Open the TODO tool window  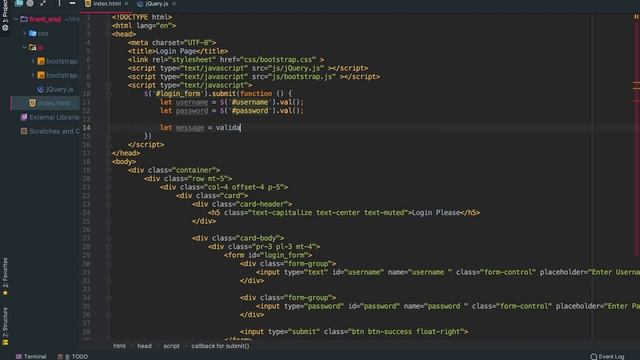point(73,356)
